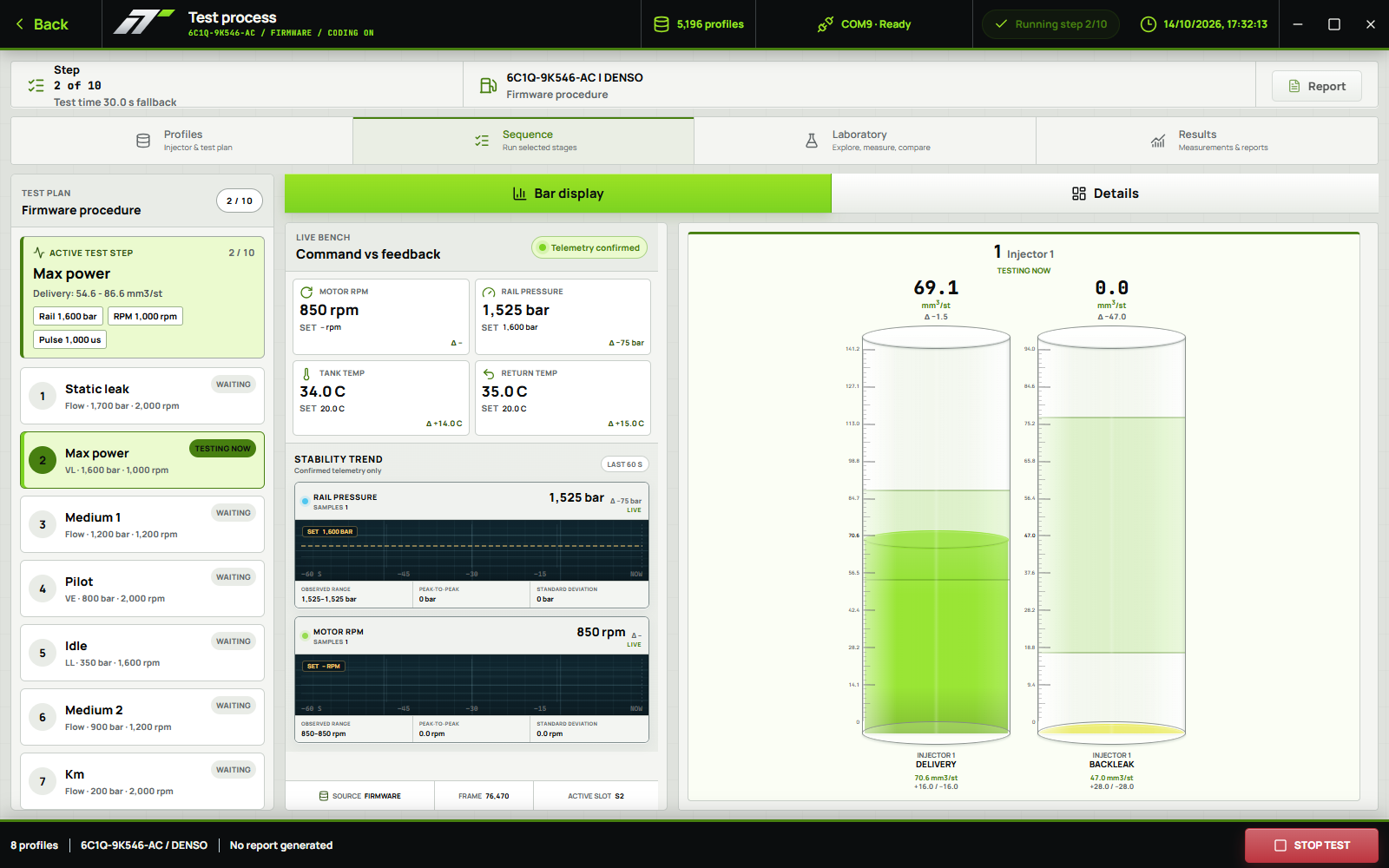Select the Km test step
1389x868 pixels.
pyautogui.click(x=142, y=781)
